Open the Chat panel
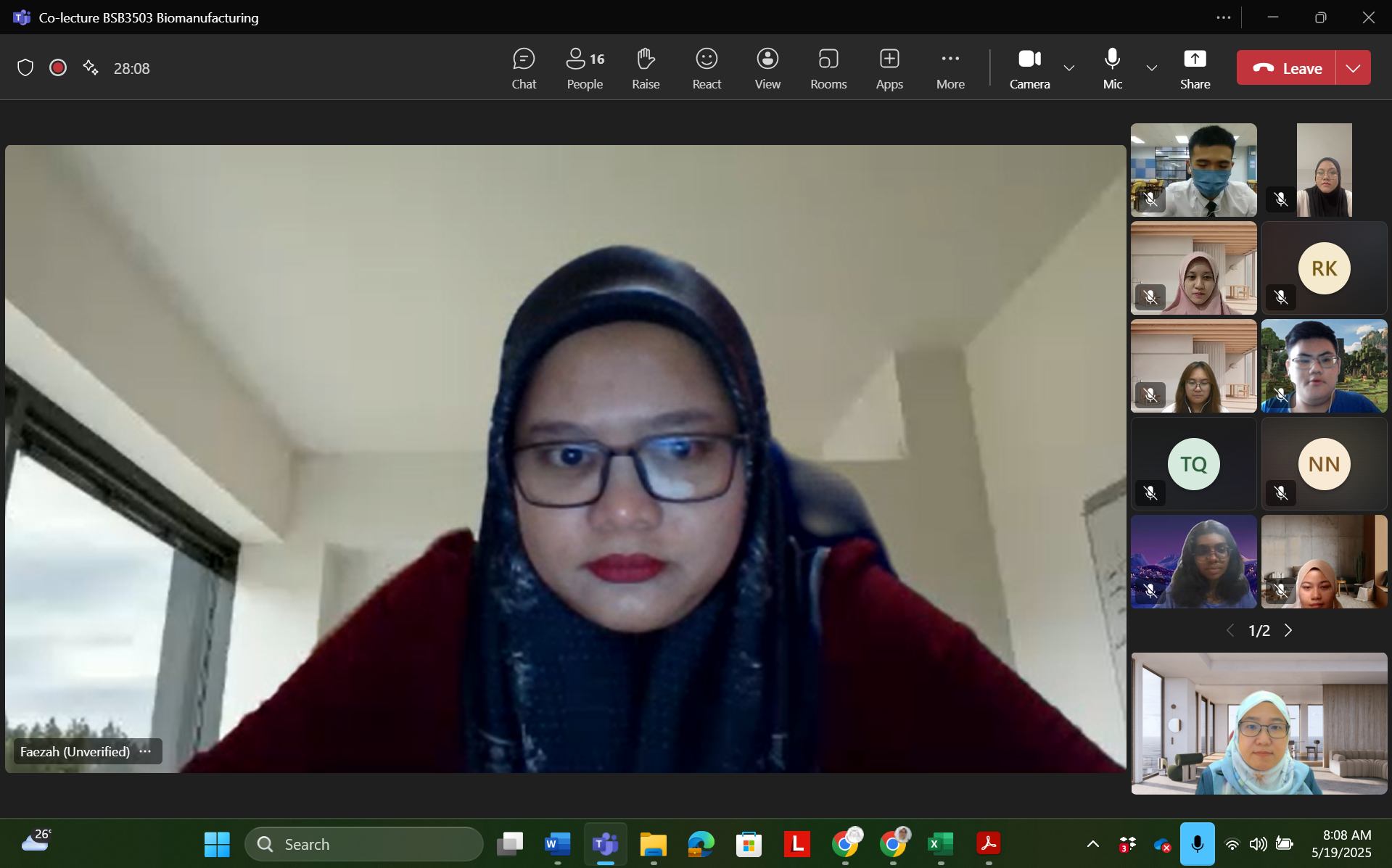The width and height of the screenshot is (1392, 868). click(x=524, y=68)
